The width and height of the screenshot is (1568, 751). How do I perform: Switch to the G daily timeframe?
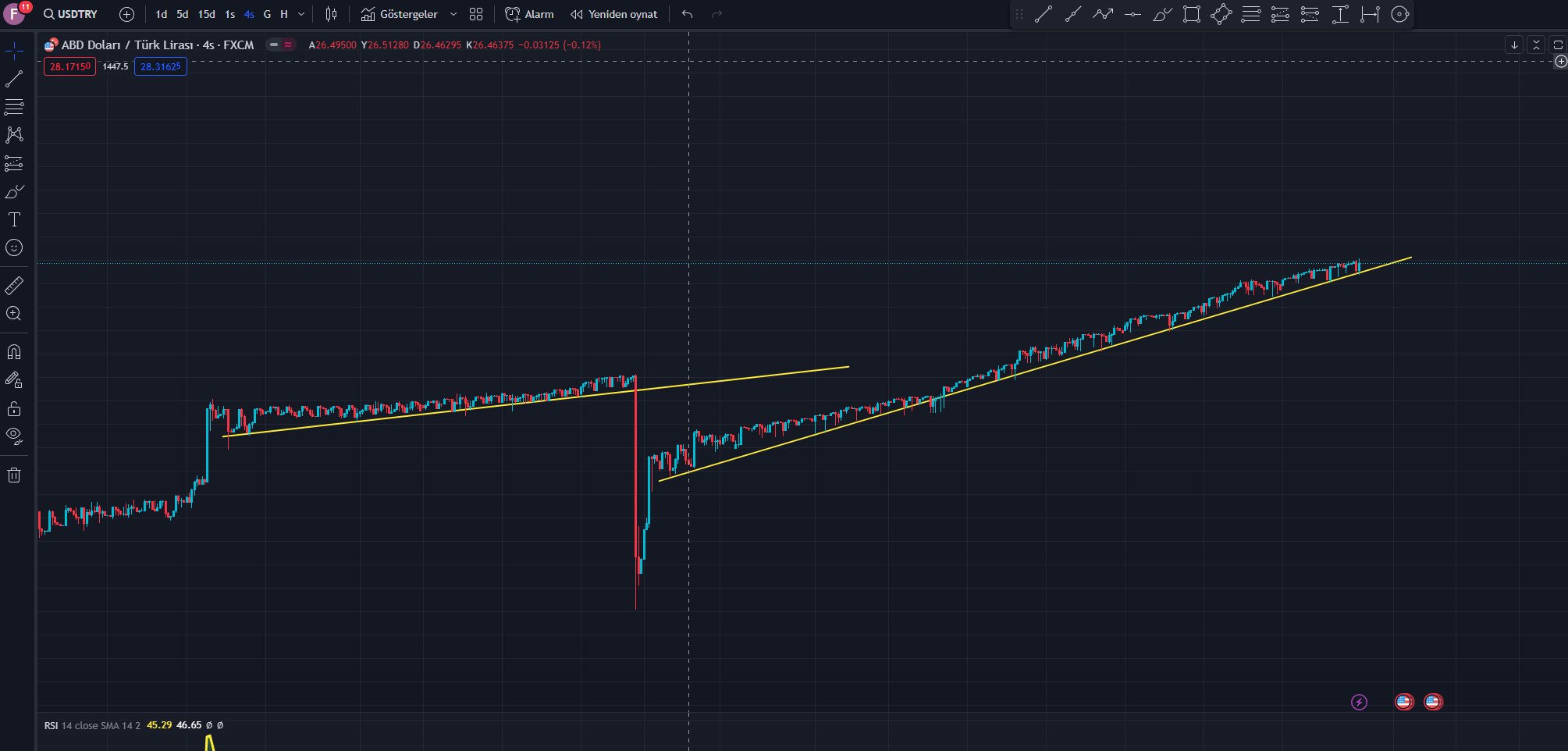pyautogui.click(x=267, y=14)
